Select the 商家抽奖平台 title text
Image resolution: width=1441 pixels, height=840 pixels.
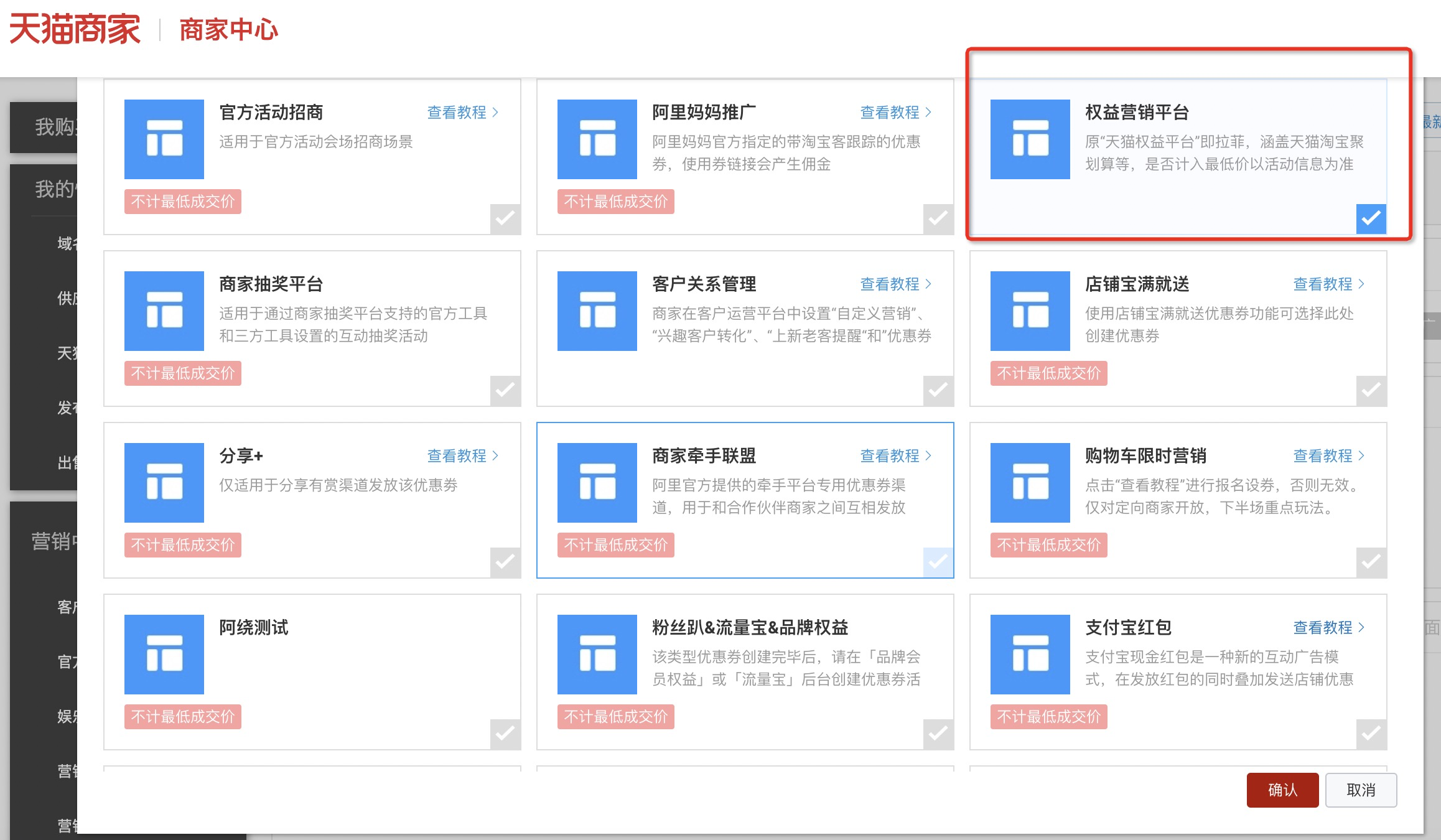pos(271,284)
